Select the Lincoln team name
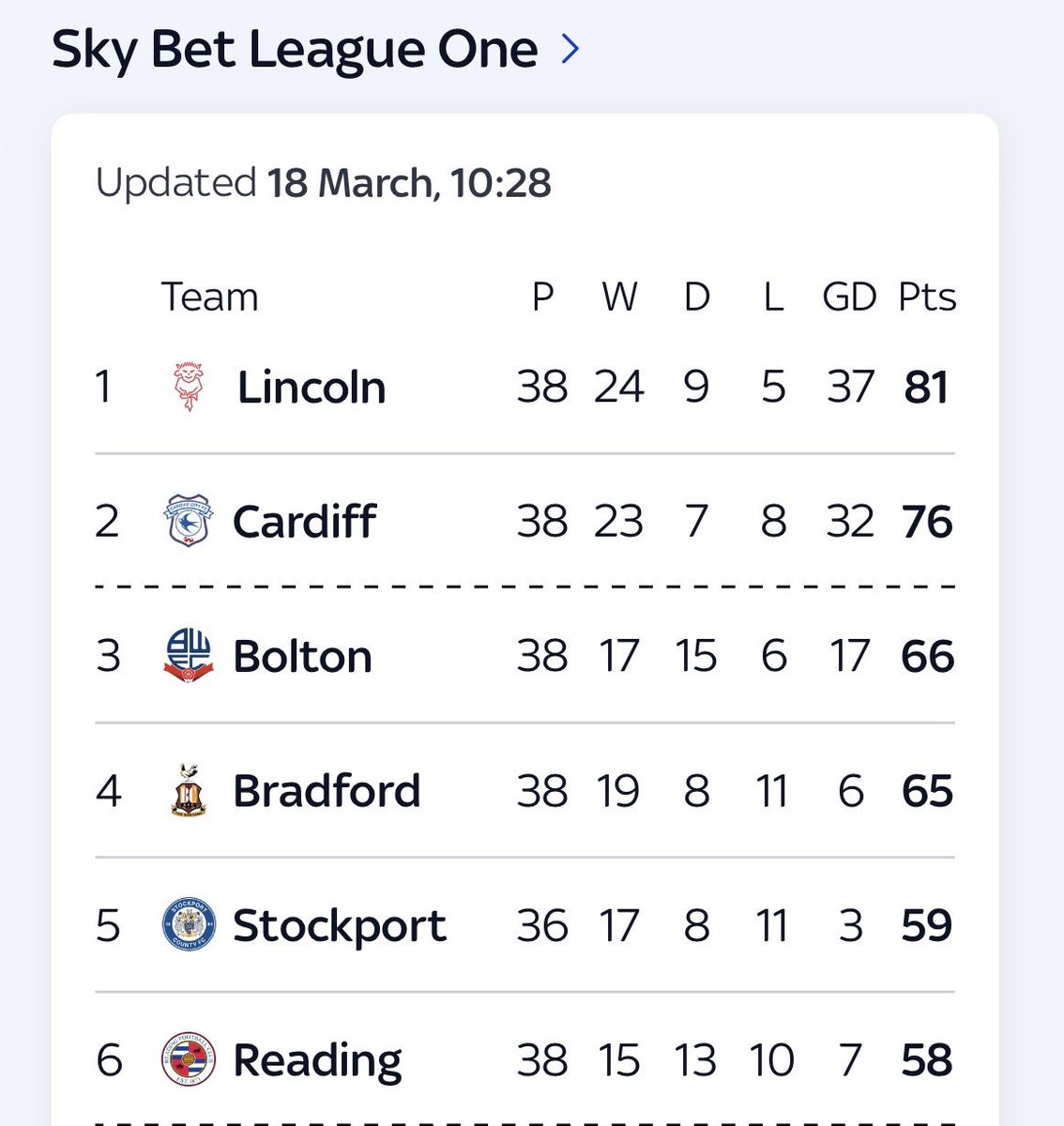Screen dimensions: 1064x1126 pyautogui.click(x=312, y=387)
